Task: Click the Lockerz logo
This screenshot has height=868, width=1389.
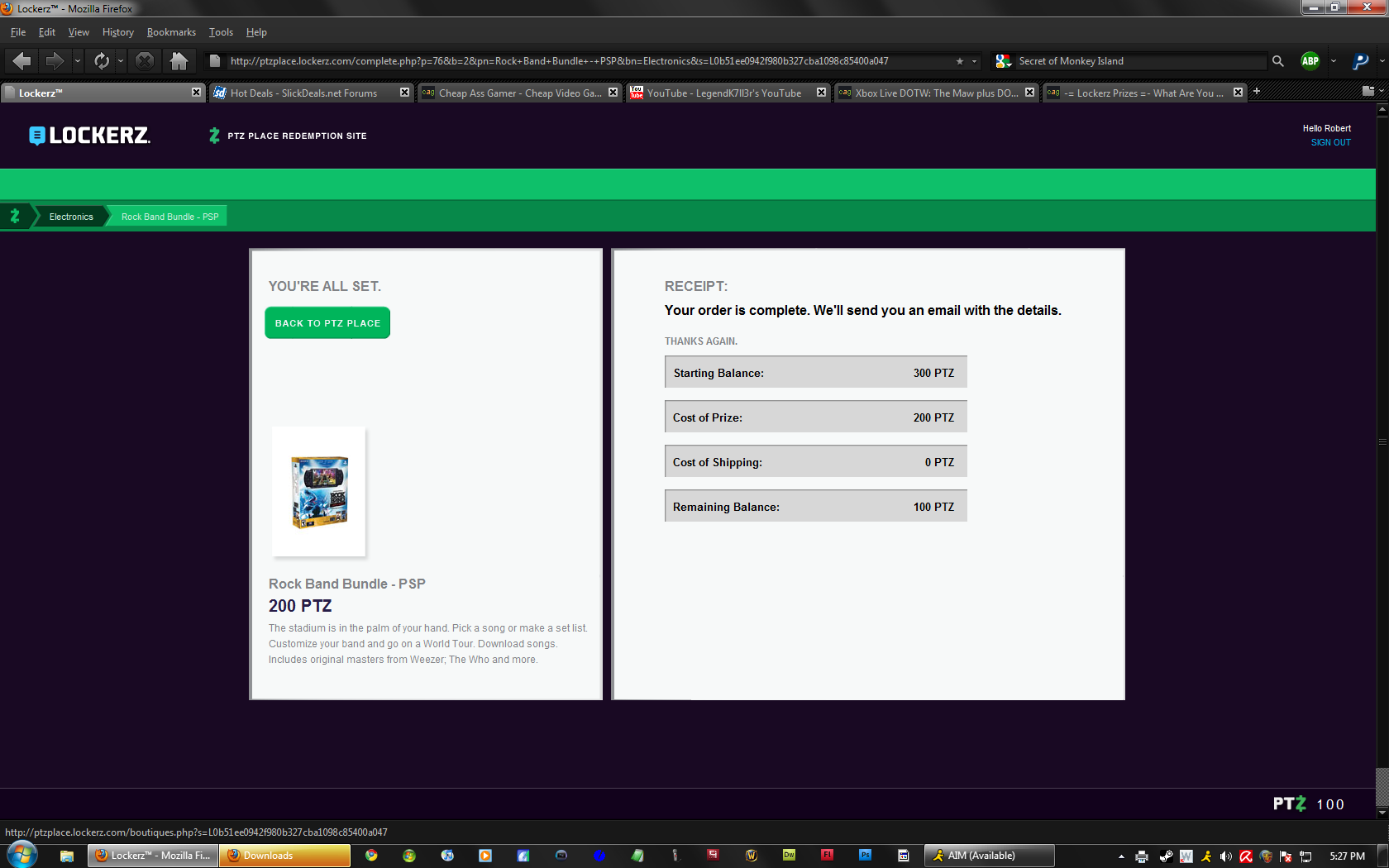Action: [89, 136]
